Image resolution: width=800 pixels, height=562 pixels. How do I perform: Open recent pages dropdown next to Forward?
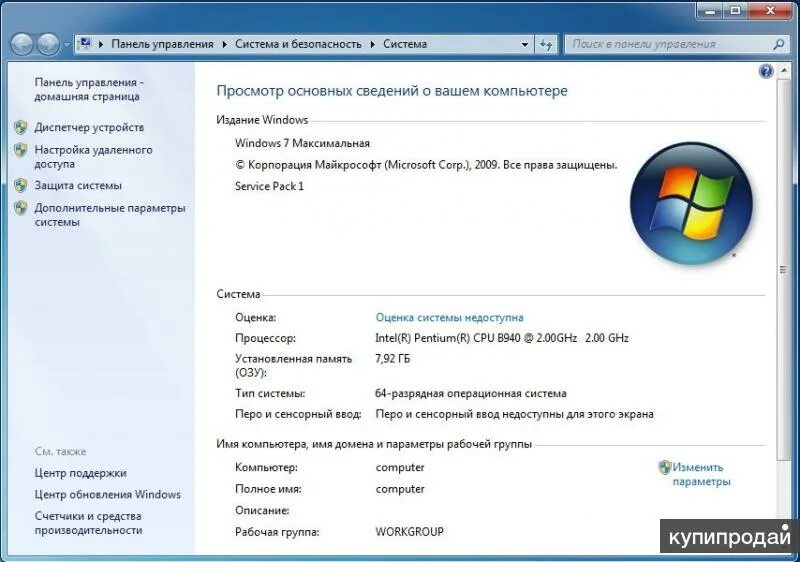(66, 45)
